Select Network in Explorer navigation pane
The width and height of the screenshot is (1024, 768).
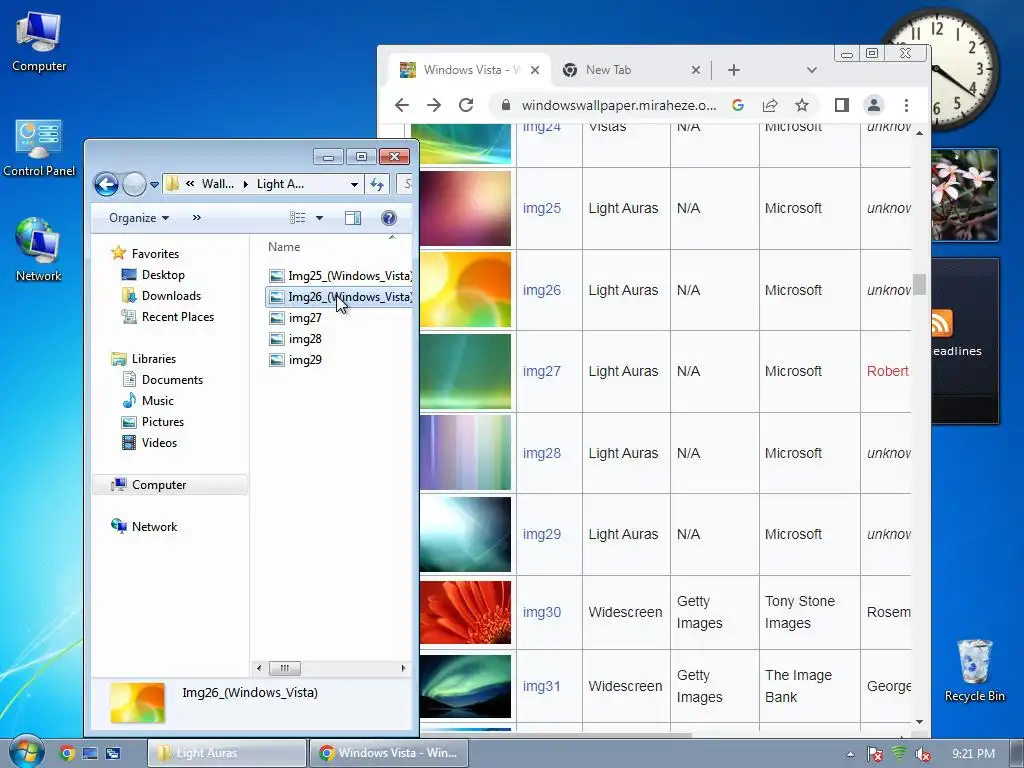154,526
